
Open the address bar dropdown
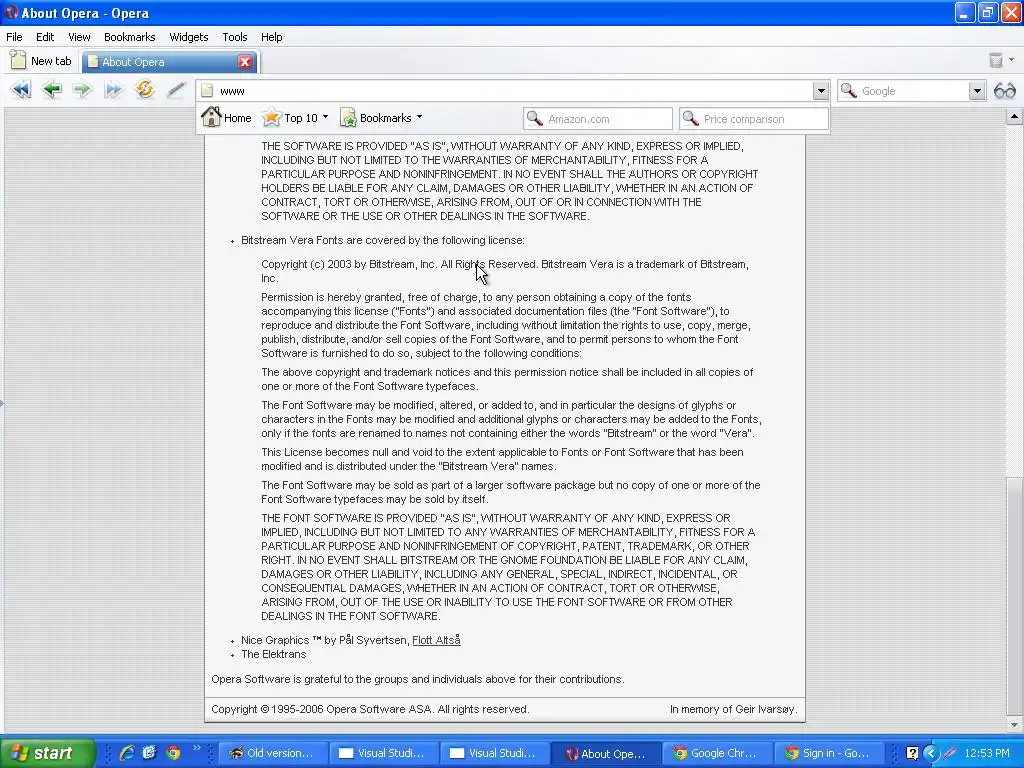click(x=821, y=91)
